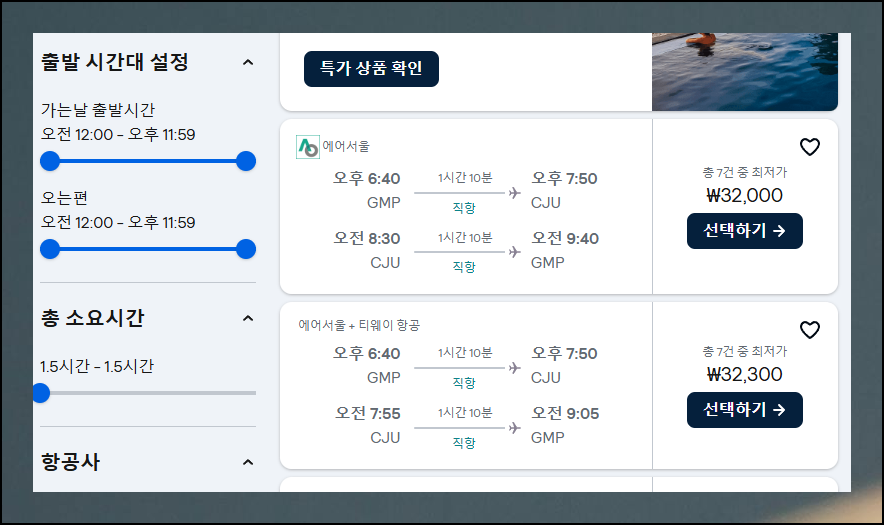Collapse the 출발 시간대 설정 section
This screenshot has width=884, height=525.
tap(247, 62)
